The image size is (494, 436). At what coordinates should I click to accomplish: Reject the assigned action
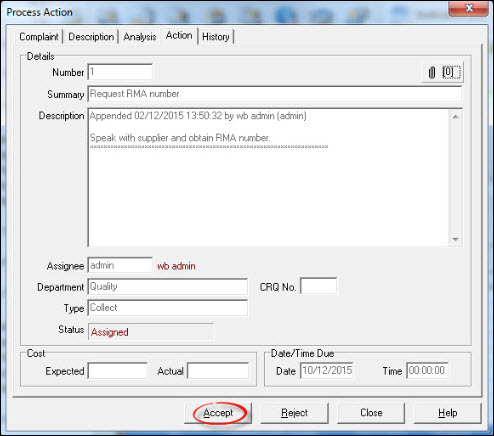(294, 413)
